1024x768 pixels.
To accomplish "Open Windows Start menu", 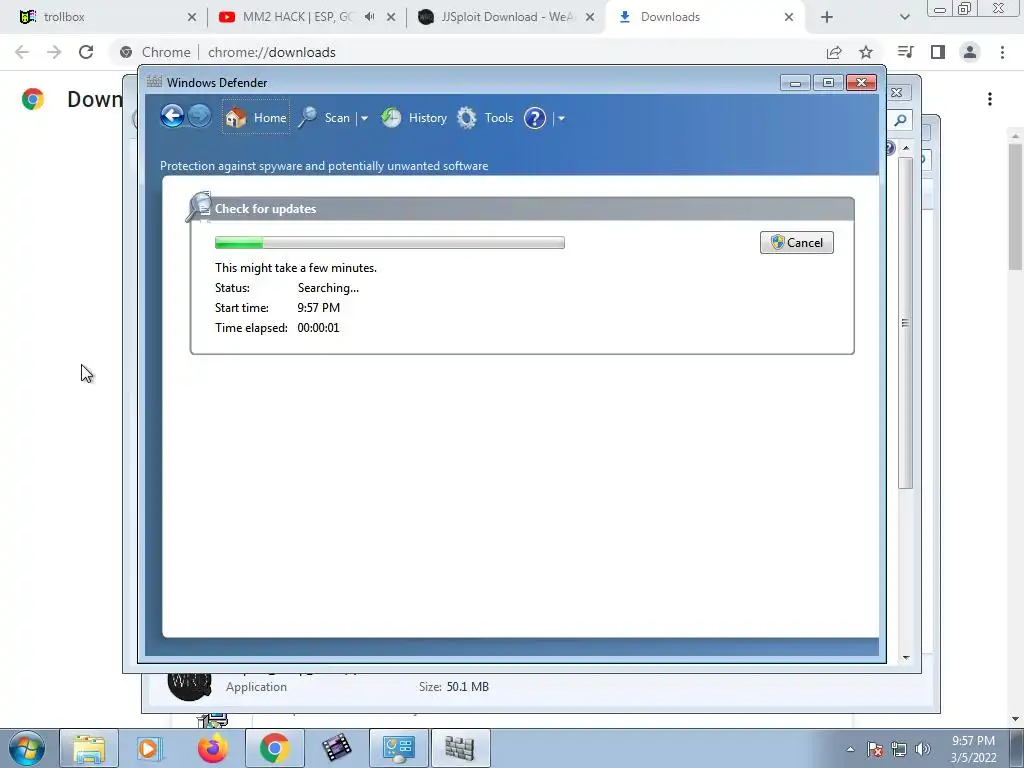I will 27,748.
